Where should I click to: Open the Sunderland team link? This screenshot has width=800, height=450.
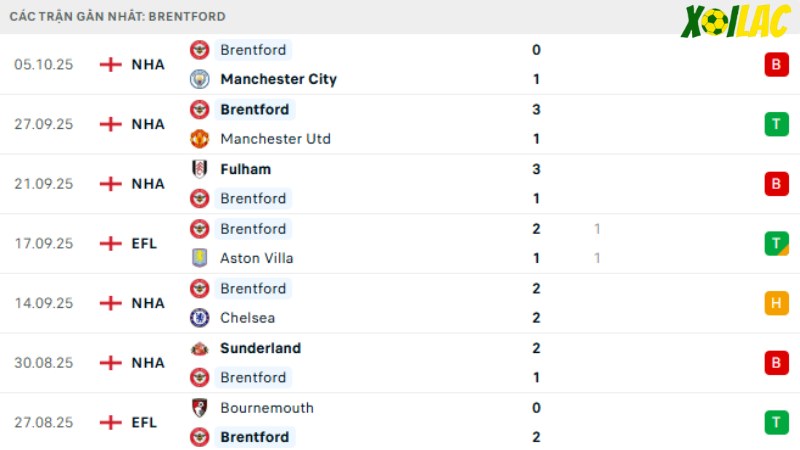pos(261,348)
